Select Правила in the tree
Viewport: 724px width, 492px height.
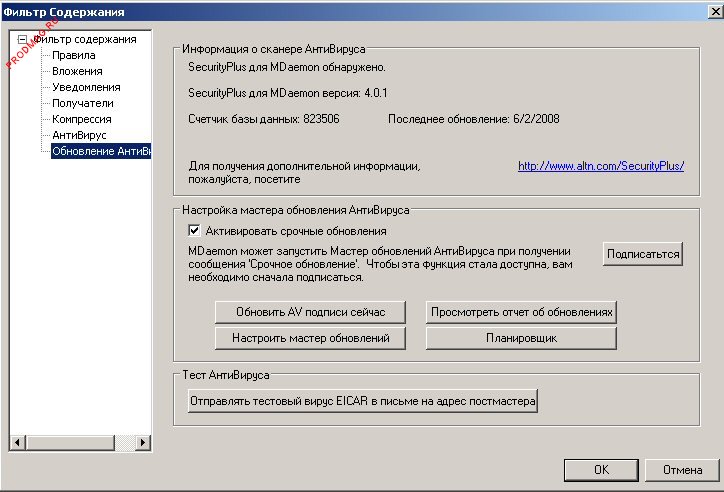click(x=73, y=55)
